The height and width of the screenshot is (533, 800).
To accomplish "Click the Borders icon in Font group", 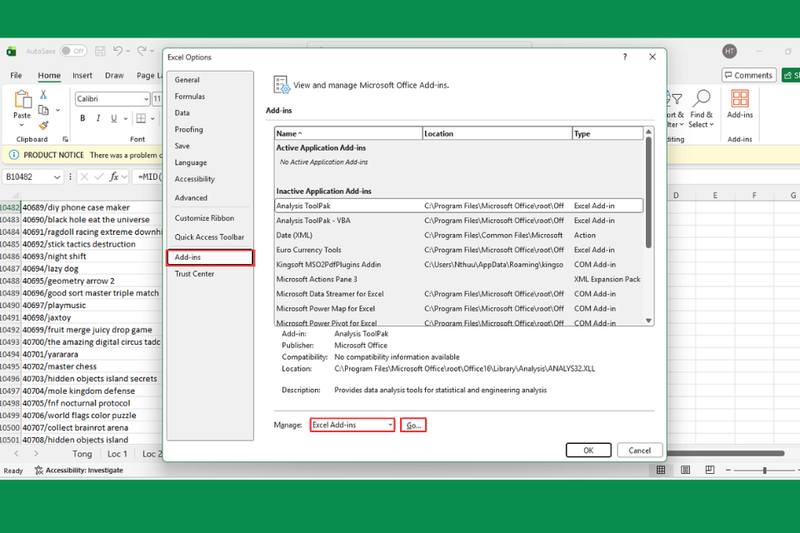I will pos(141,118).
